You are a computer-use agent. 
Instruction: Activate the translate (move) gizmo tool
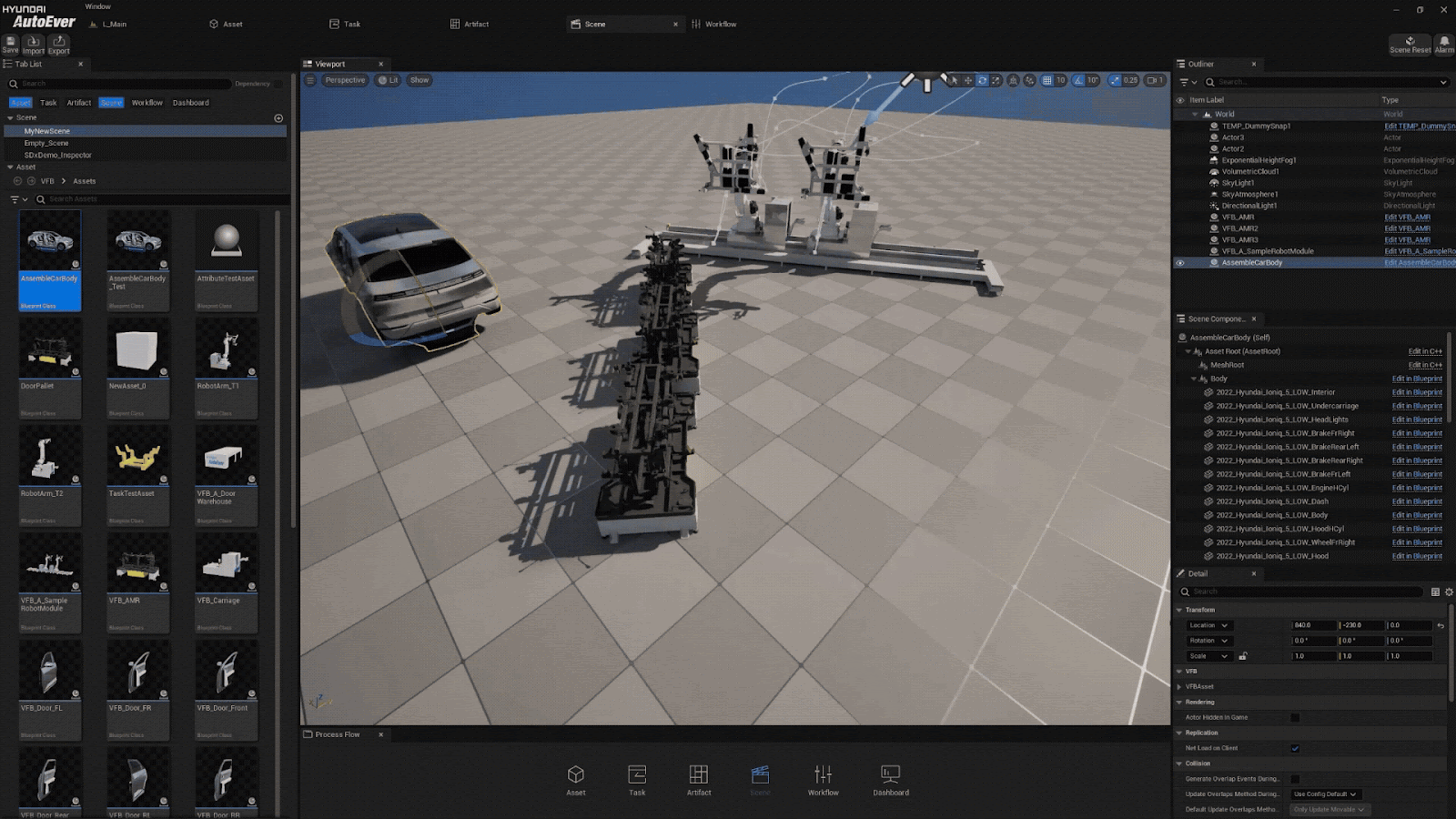[x=968, y=80]
